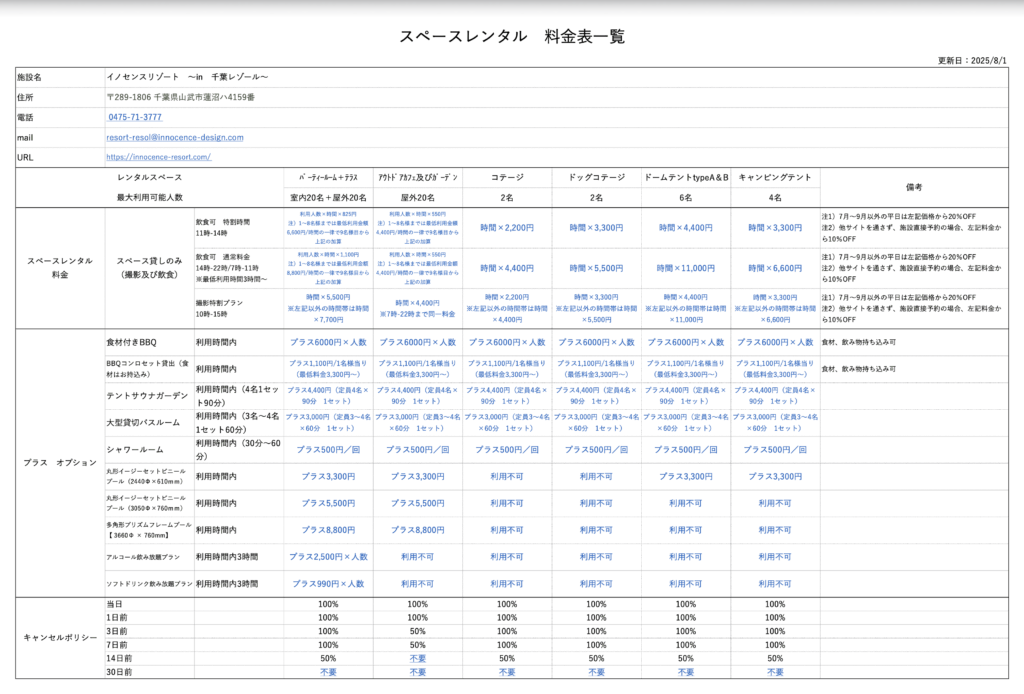Select the プラス990円×人数 soft drink cell
Screen dimensions: 1024x694
coord(328,583)
